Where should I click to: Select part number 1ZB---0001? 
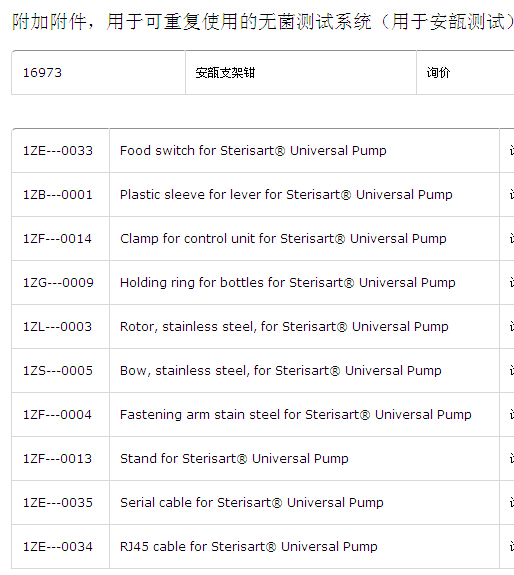(58, 195)
